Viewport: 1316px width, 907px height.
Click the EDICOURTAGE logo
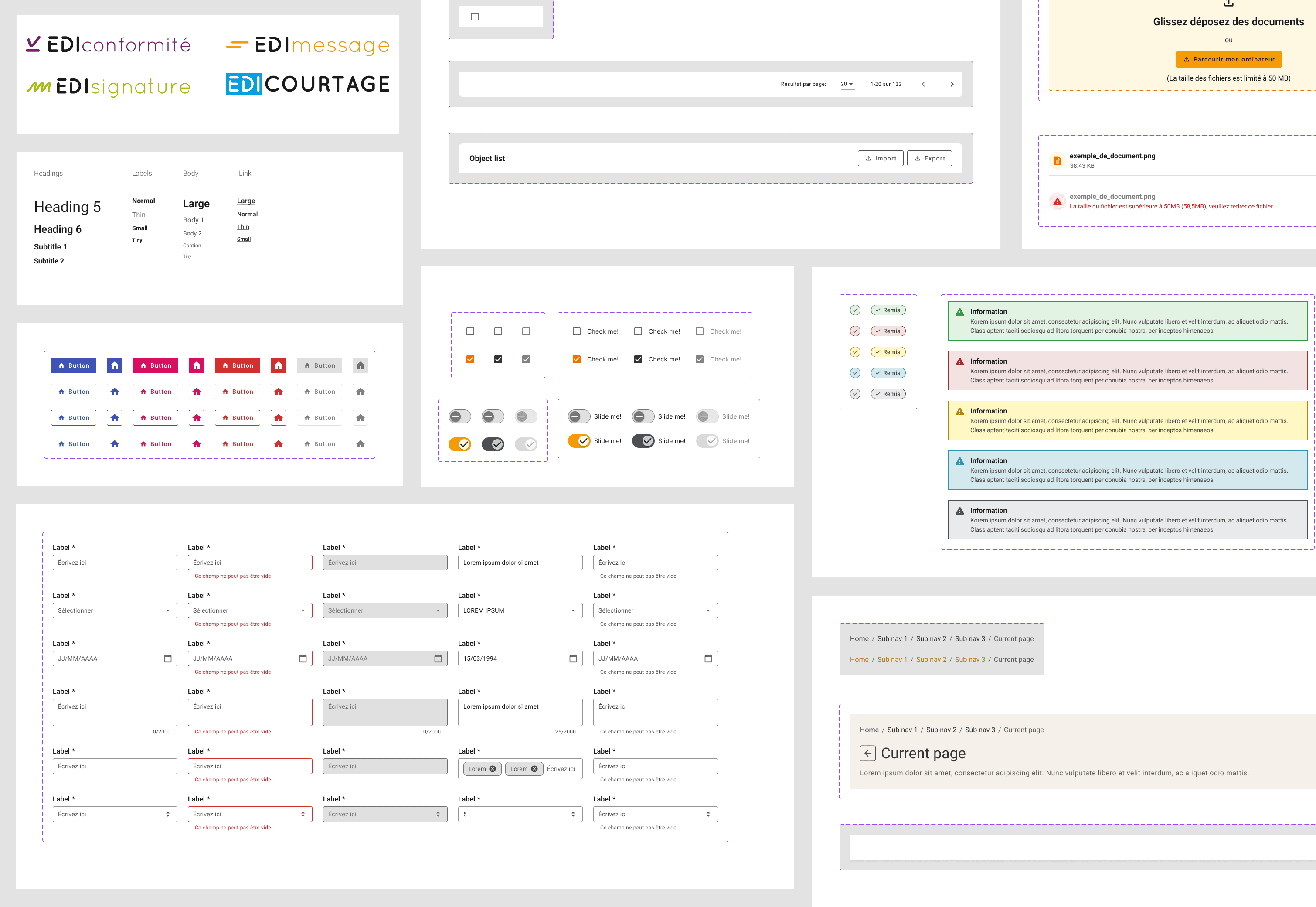(x=308, y=84)
